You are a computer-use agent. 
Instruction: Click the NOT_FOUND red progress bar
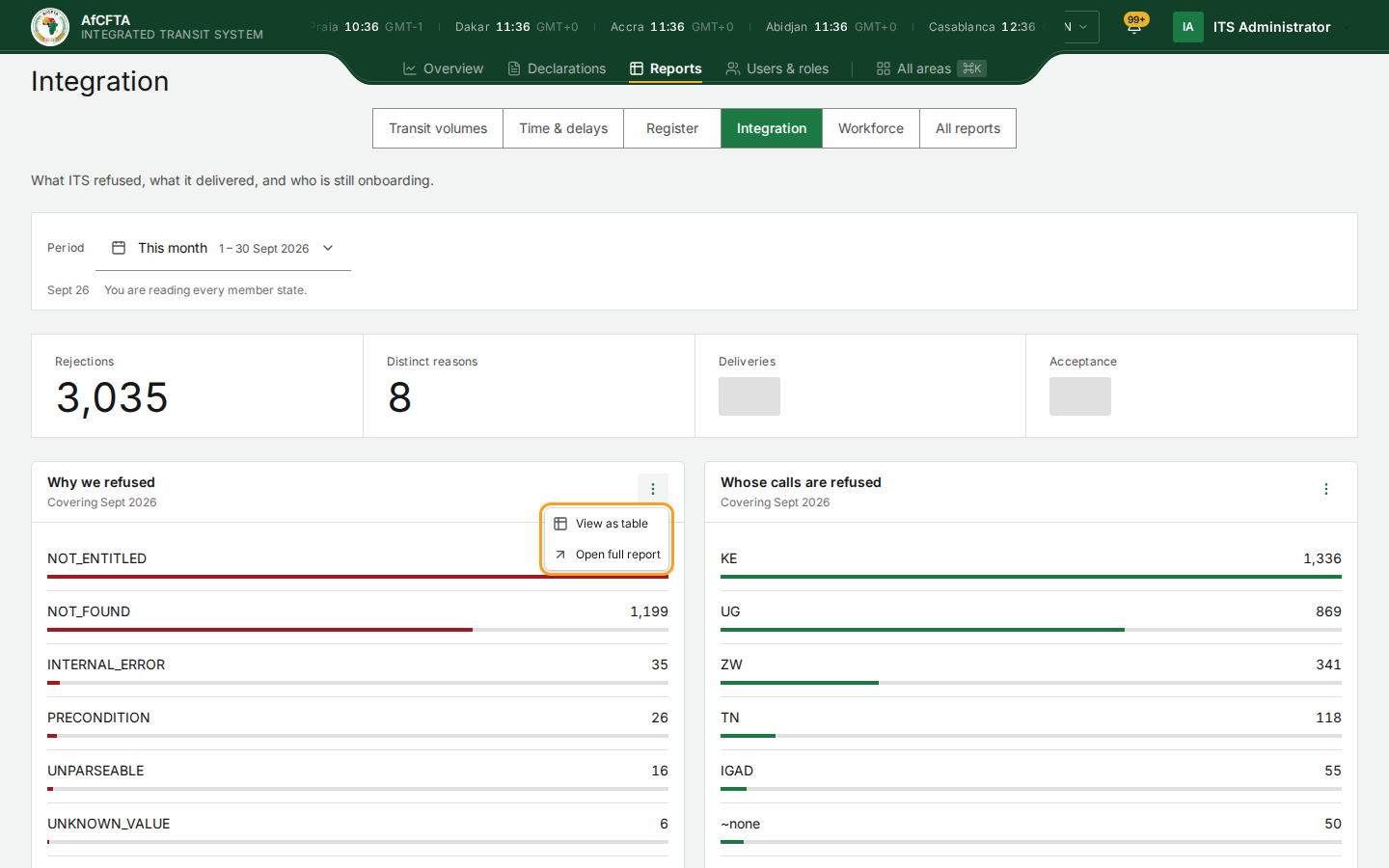click(x=259, y=630)
